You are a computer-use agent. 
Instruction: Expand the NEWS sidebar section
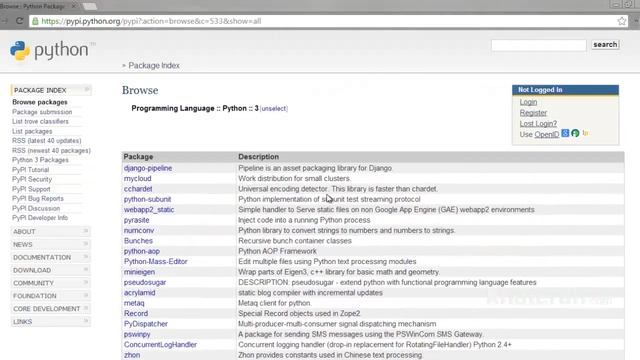(x=51, y=244)
